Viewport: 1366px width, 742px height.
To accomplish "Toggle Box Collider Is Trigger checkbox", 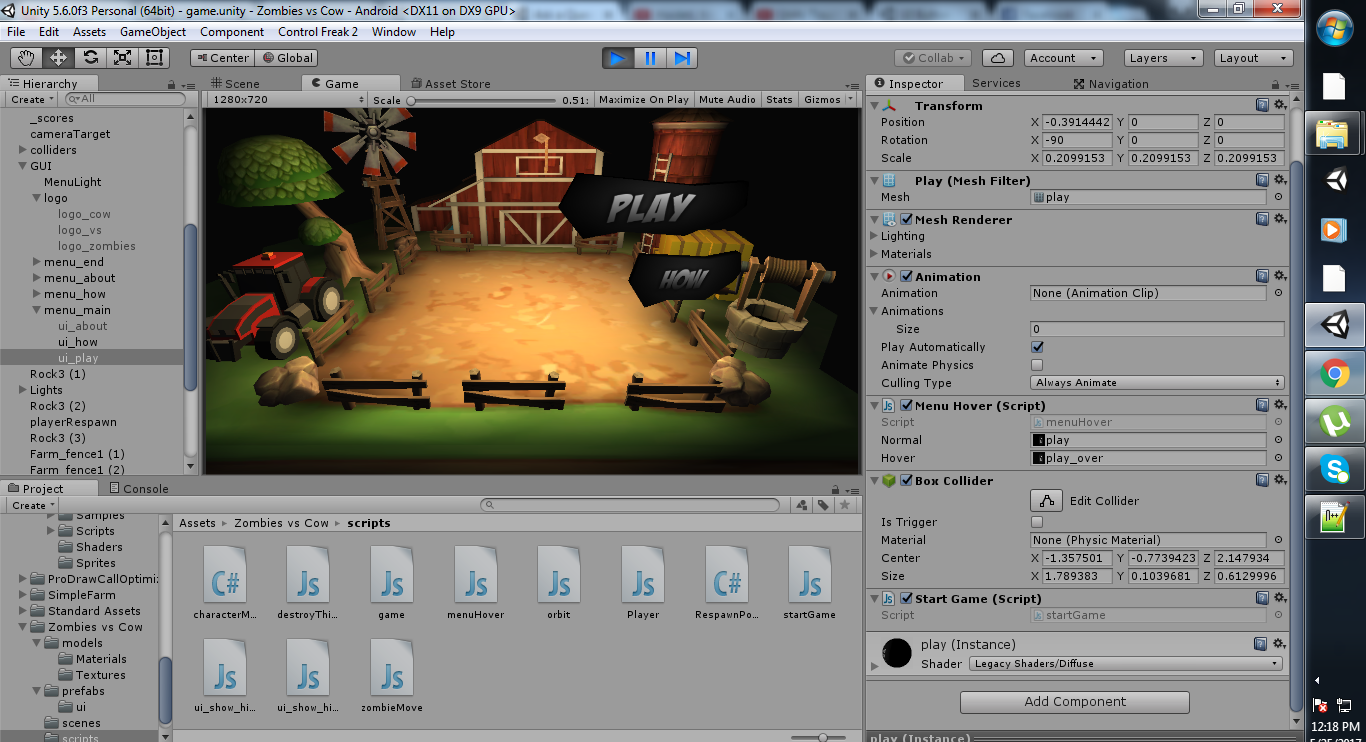I will tap(1037, 522).
